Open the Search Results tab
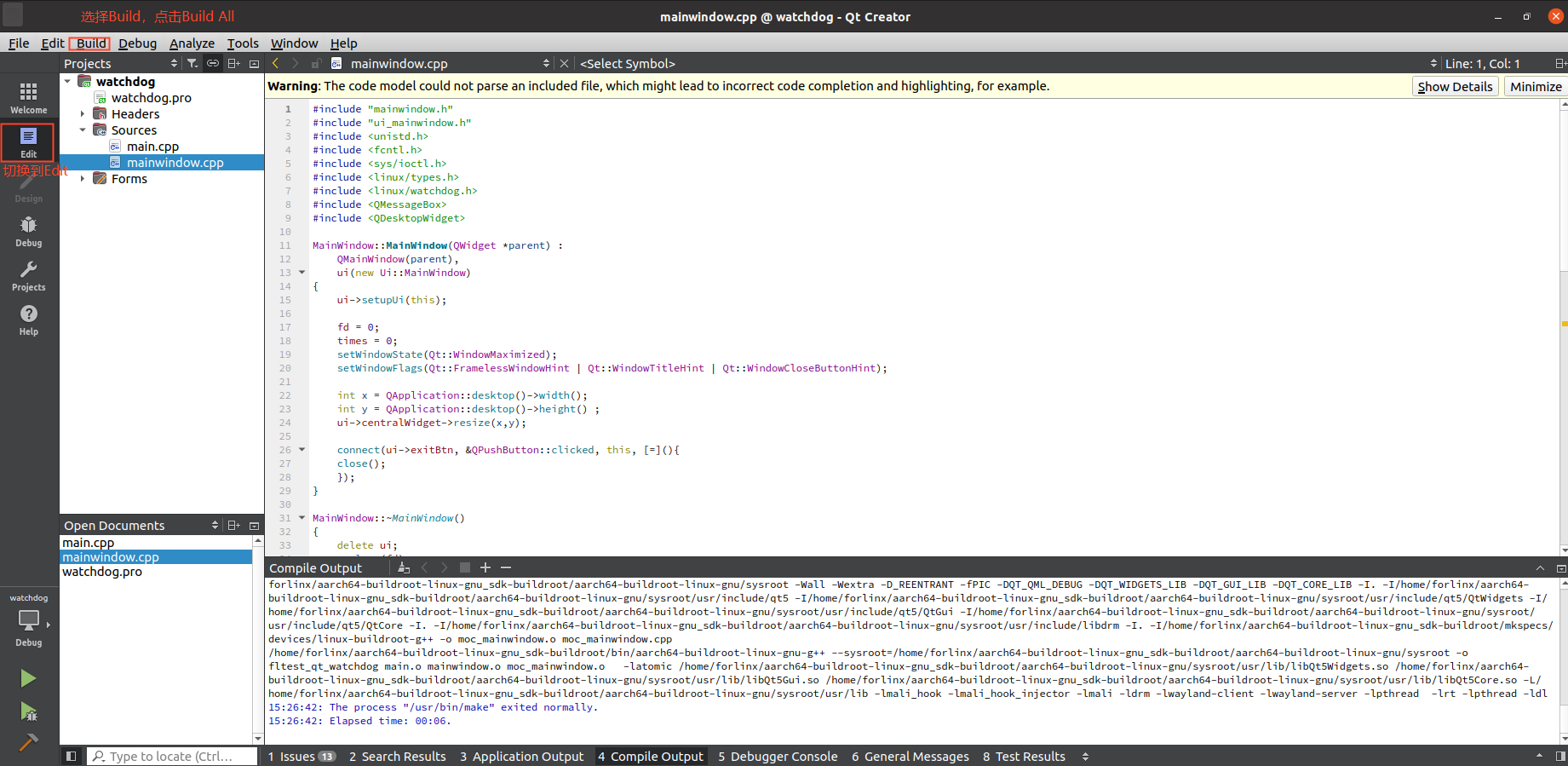 (397, 756)
